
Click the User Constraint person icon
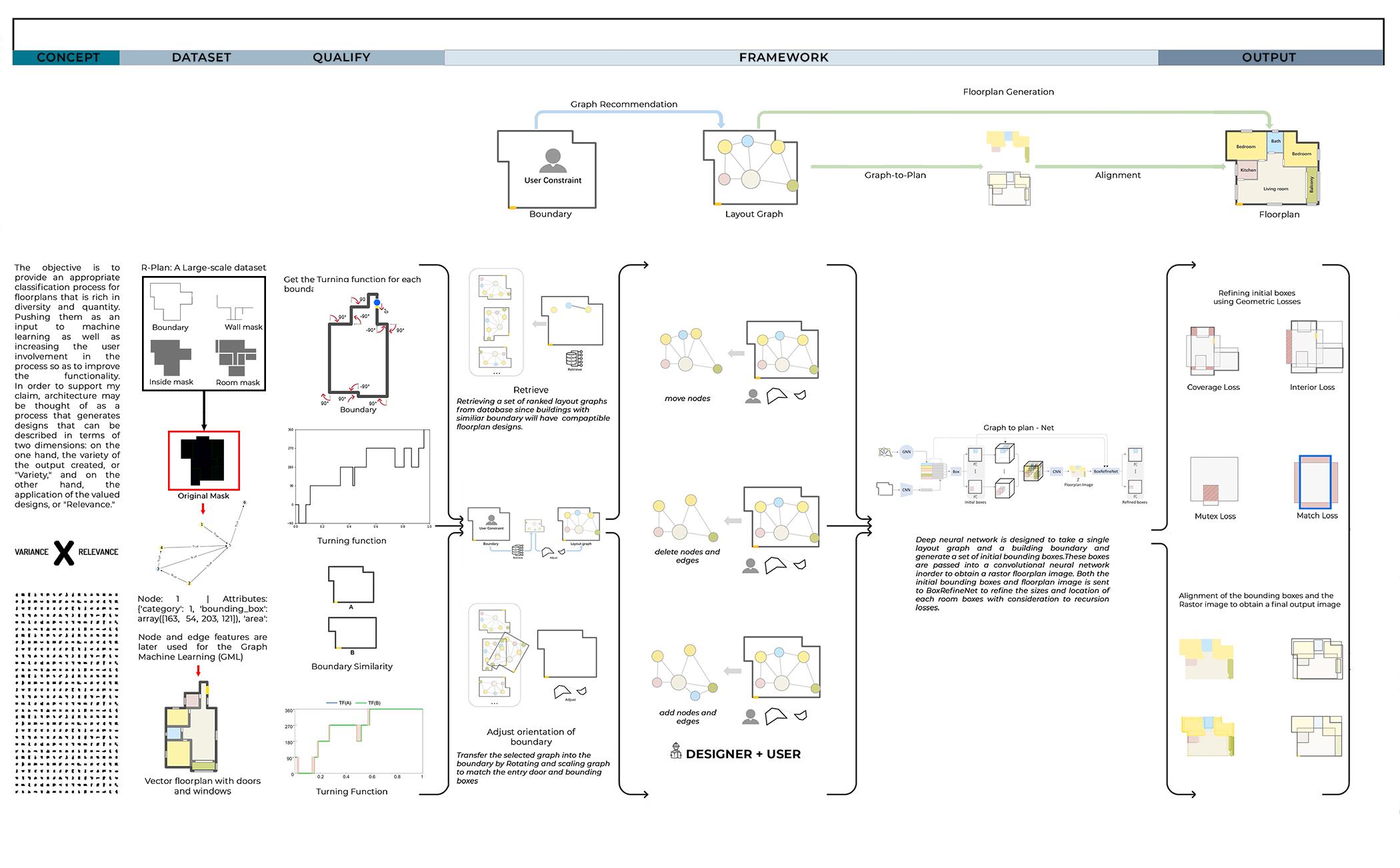(x=553, y=161)
